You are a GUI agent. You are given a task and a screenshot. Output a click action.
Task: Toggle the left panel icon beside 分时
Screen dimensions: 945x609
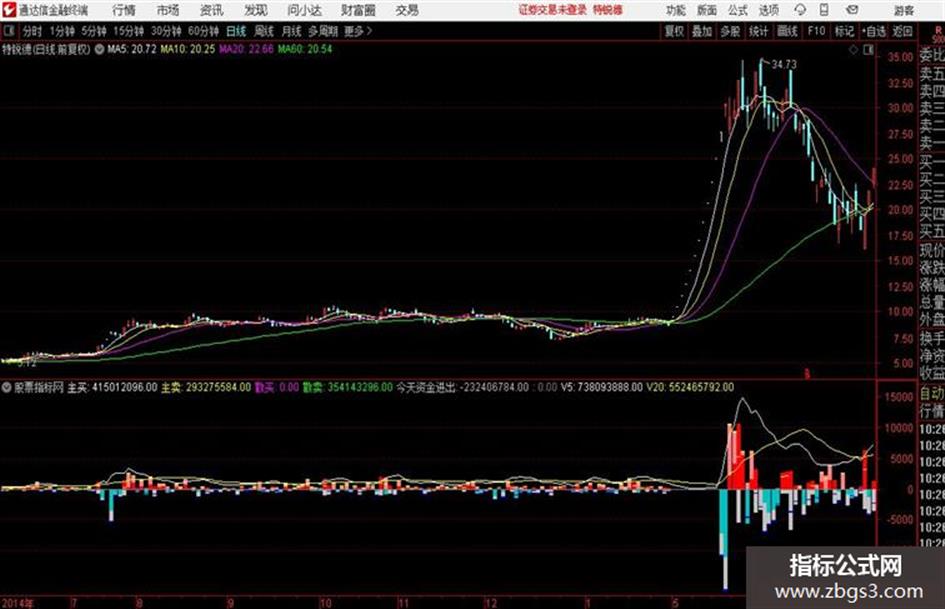(8, 31)
